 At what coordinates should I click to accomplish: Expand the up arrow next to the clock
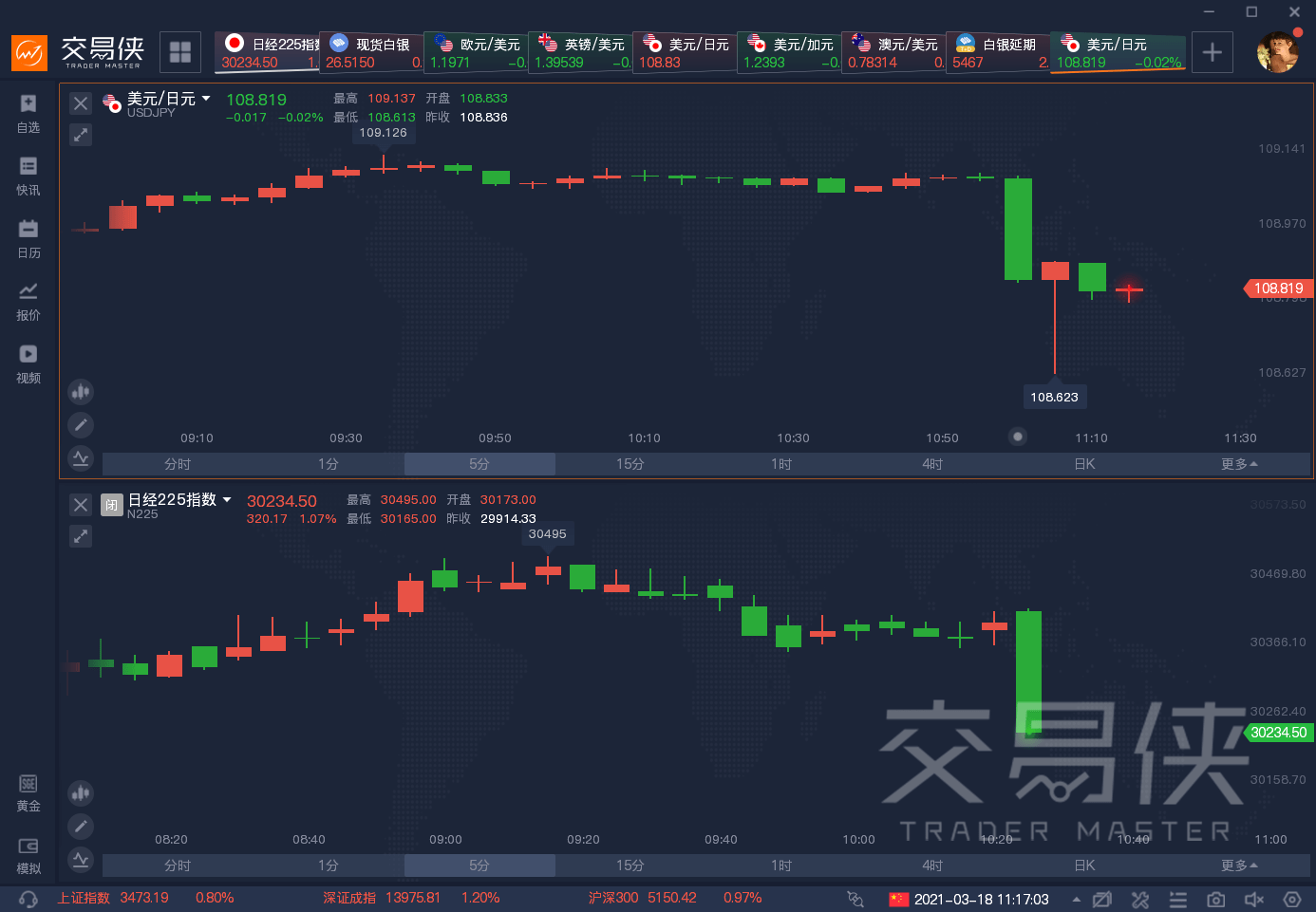point(1076,899)
